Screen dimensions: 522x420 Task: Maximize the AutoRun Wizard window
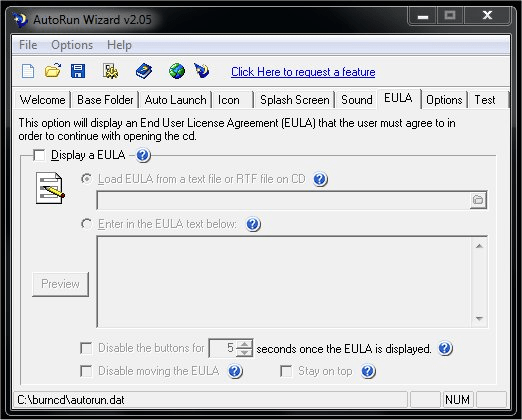(x=450, y=15)
